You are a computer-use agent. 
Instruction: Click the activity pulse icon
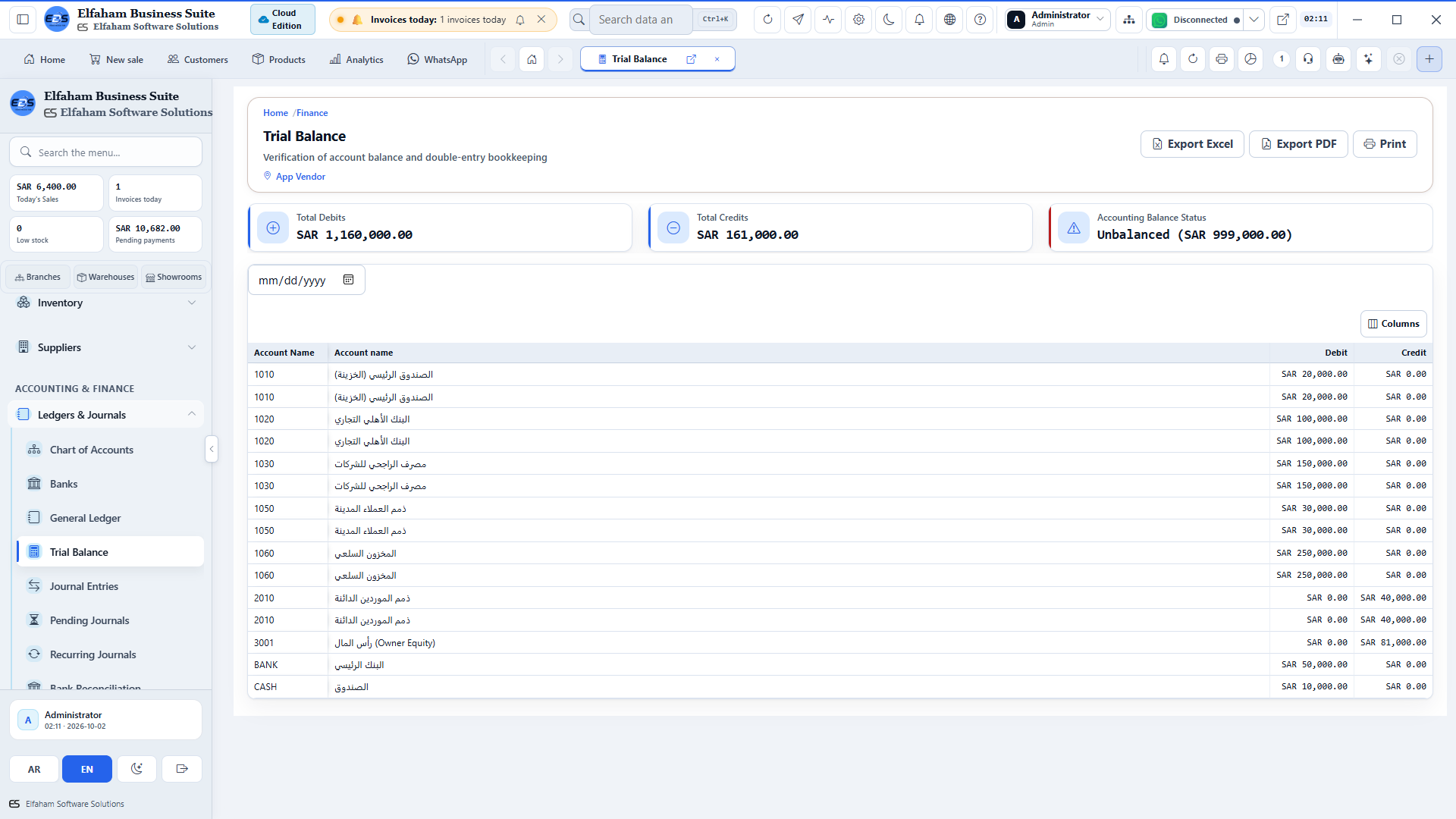click(x=828, y=20)
